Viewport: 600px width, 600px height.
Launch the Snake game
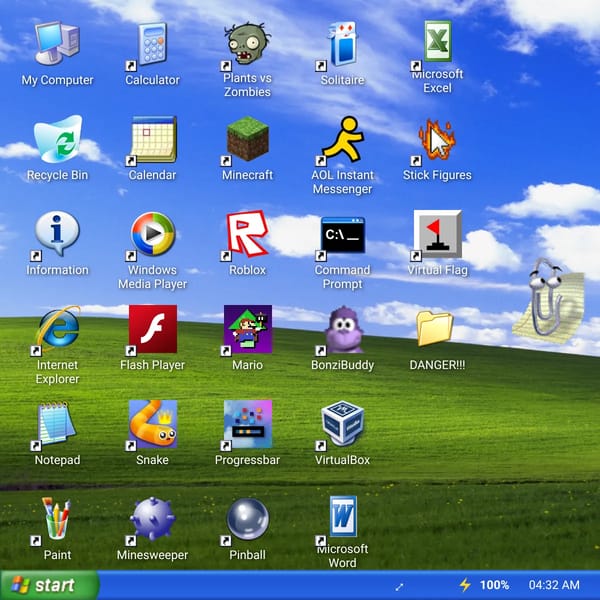coord(153,424)
